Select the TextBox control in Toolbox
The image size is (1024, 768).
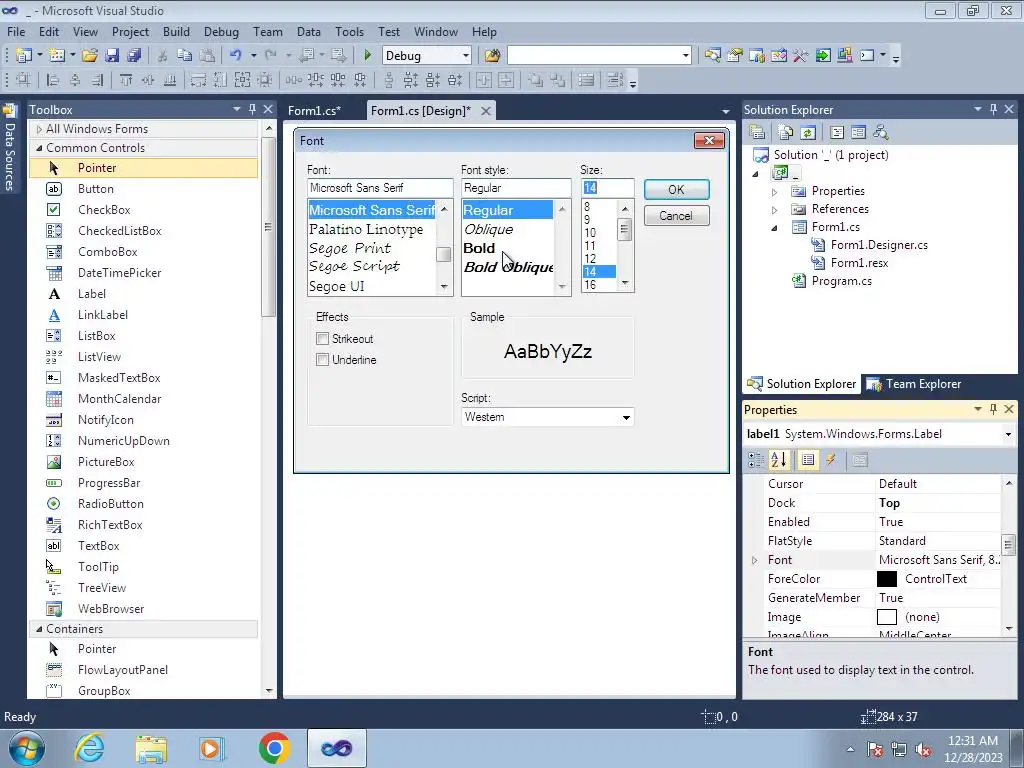[x=98, y=545]
